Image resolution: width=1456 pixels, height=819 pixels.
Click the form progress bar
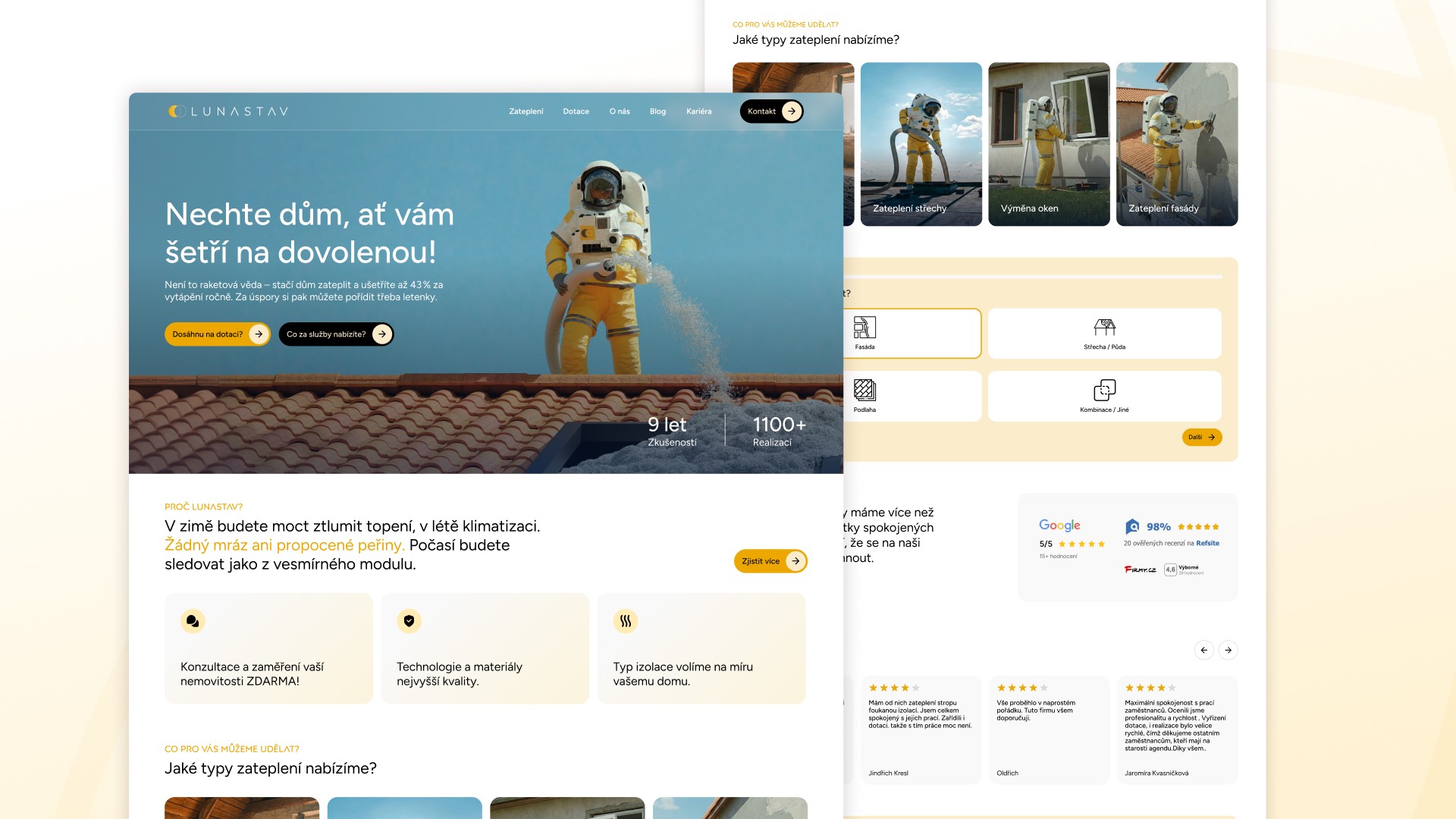click(x=1033, y=277)
